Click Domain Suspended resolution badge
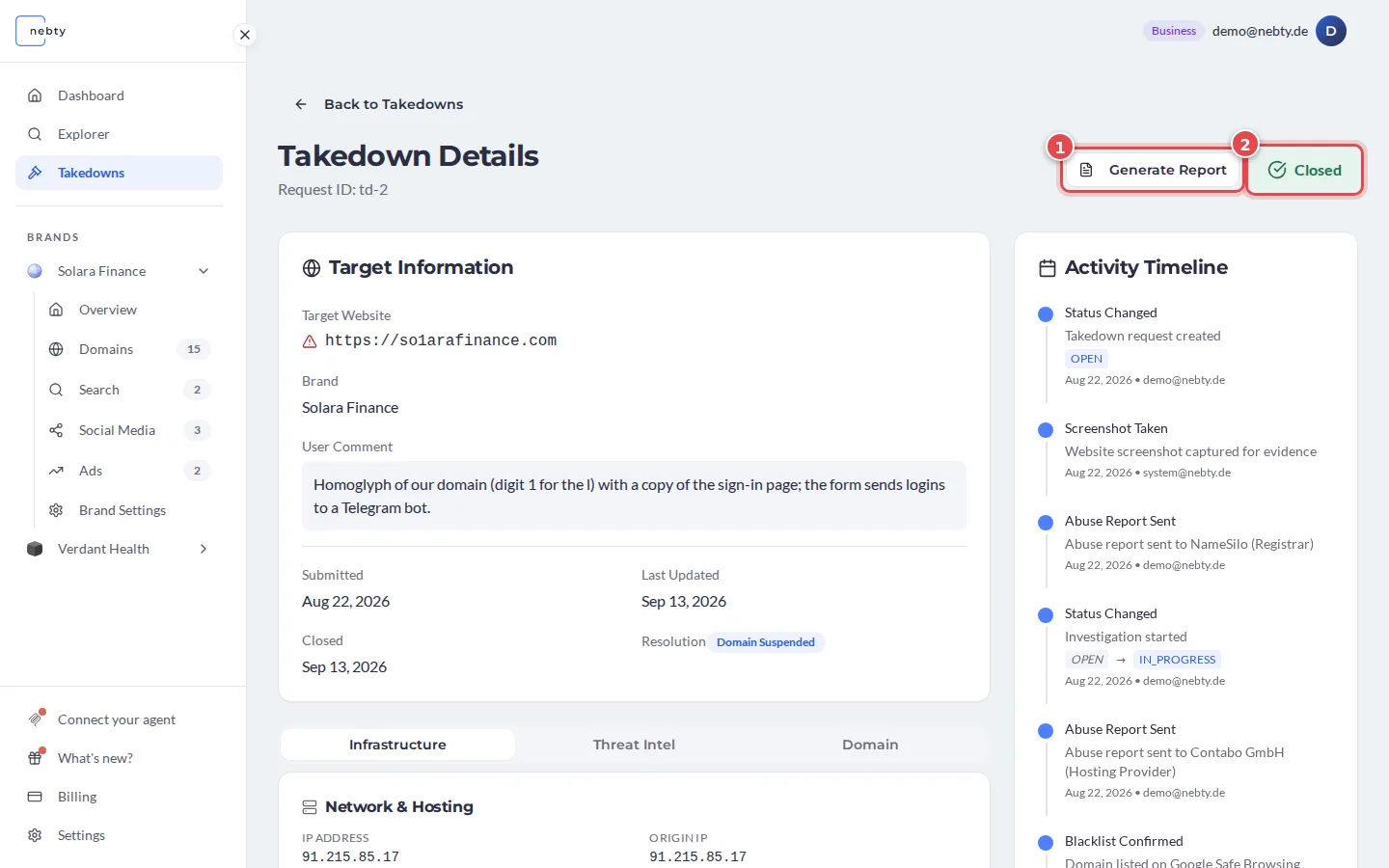This screenshot has width=1389, height=868. click(766, 642)
